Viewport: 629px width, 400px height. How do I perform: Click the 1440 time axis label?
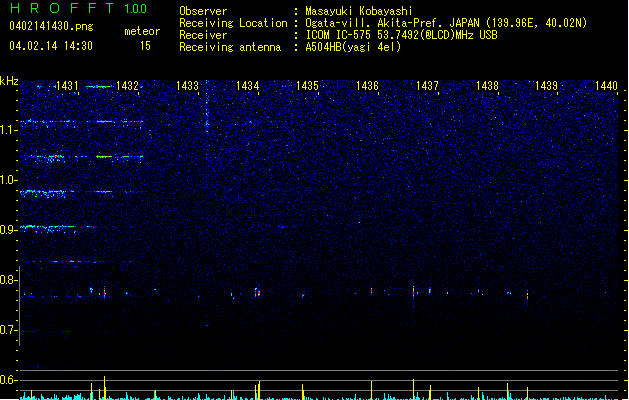(x=606, y=86)
